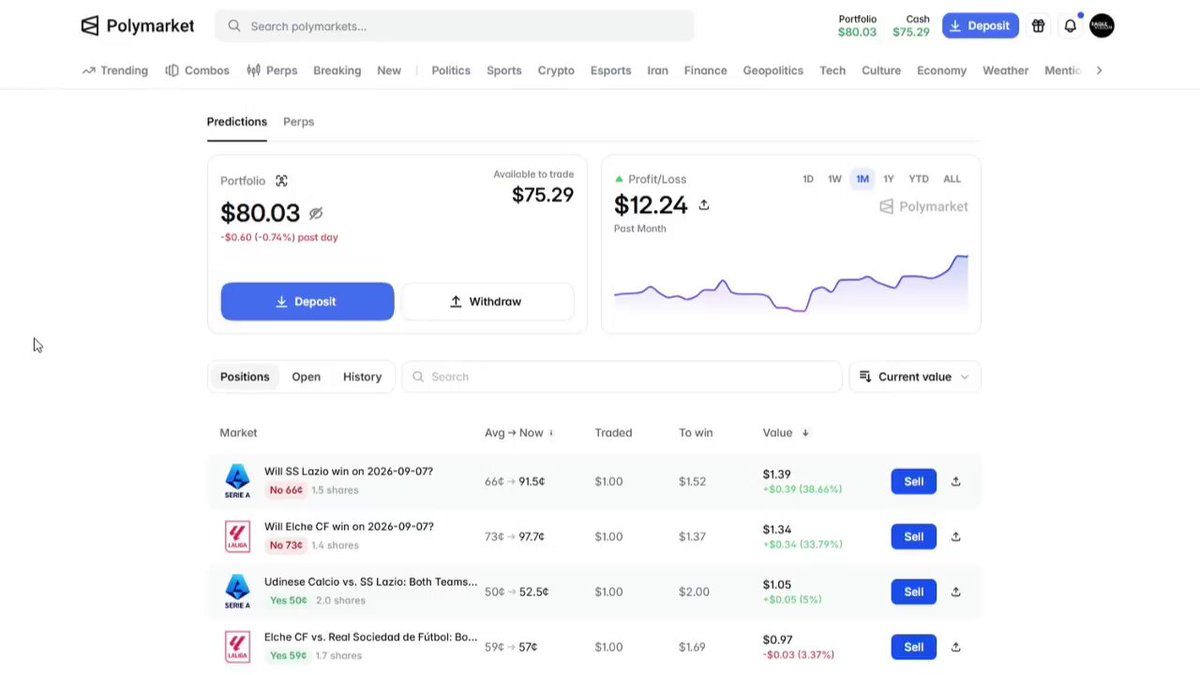Open header Portfolio $80.03 link
1200x675 pixels.
[x=857, y=26]
